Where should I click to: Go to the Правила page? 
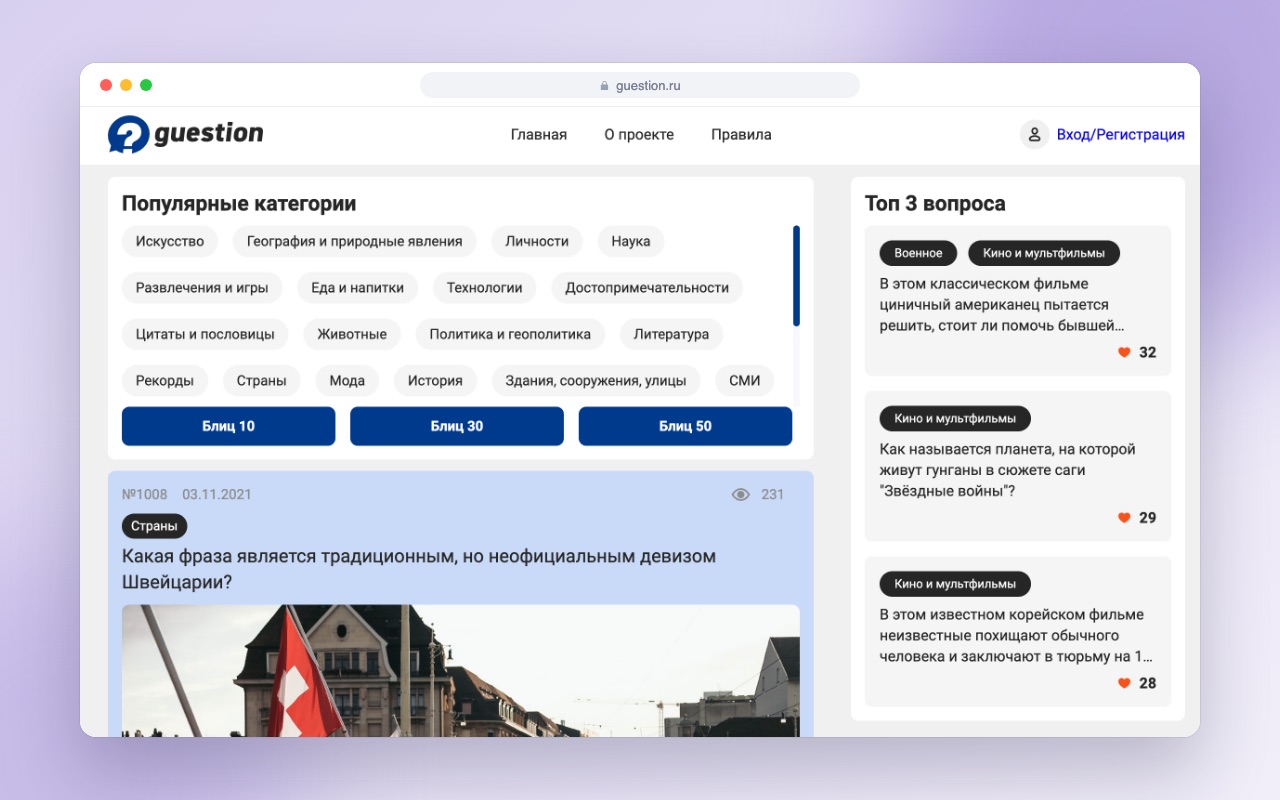pos(741,135)
